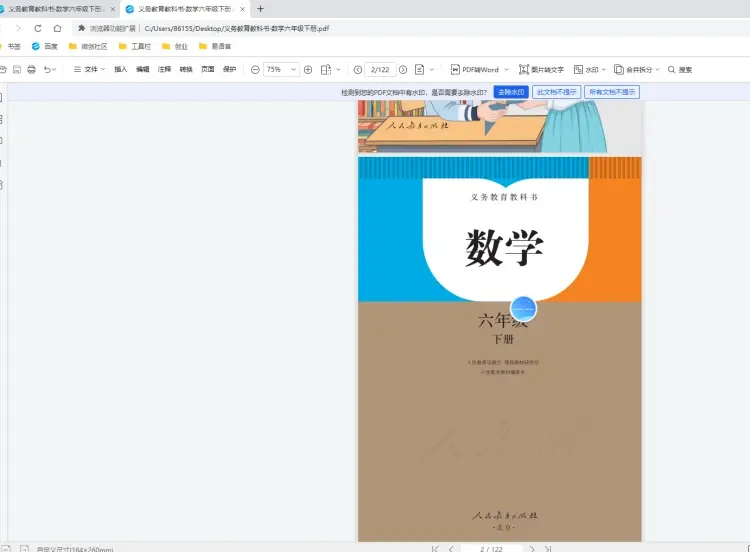Close the active PDF tab
Screen dimensions: 750x552
(243, 9)
